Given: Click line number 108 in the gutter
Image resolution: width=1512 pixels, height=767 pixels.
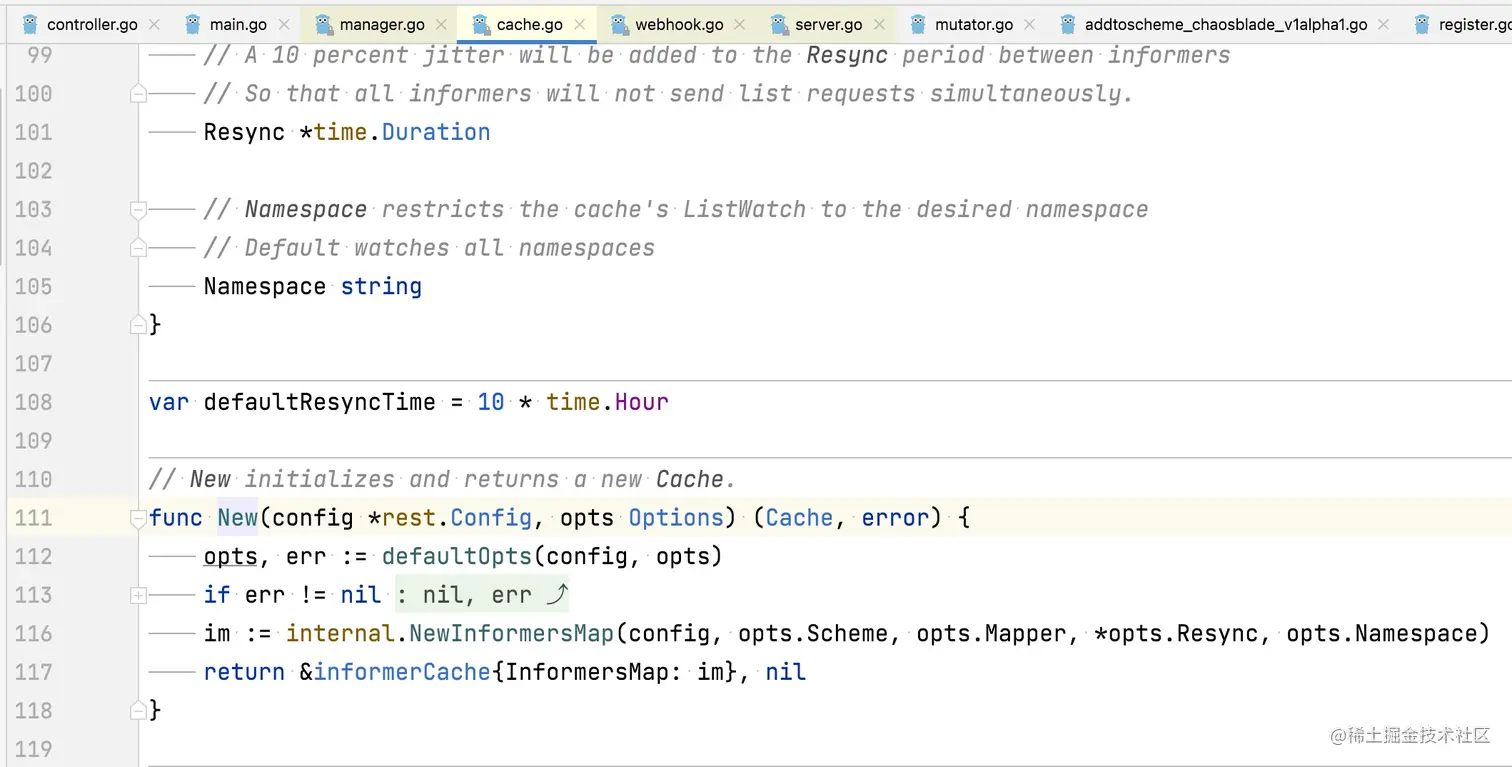Looking at the screenshot, I should click(33, 402).
